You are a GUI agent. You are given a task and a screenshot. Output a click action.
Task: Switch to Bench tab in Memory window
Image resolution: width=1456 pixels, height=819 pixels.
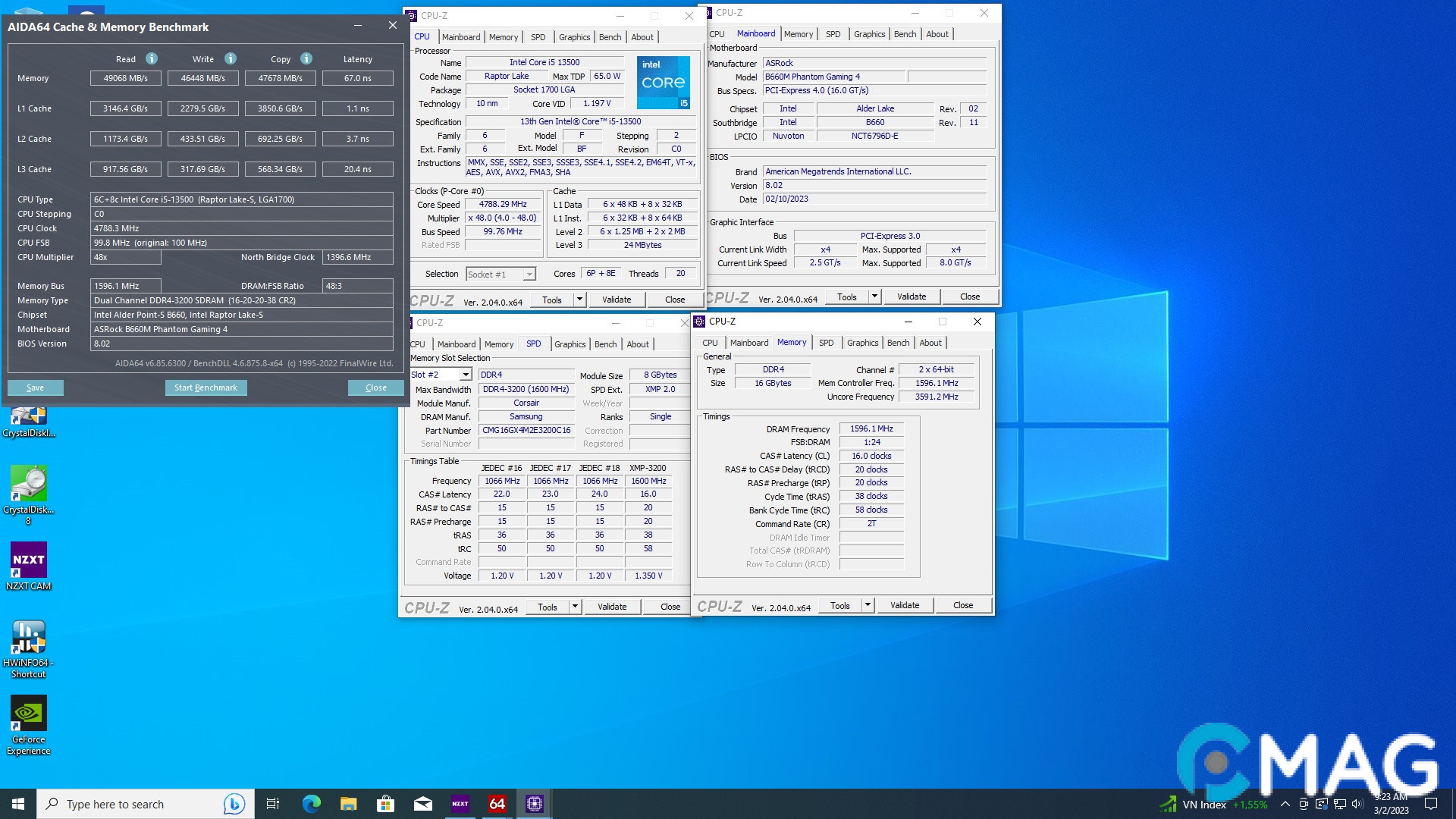[x=898, y=343]
